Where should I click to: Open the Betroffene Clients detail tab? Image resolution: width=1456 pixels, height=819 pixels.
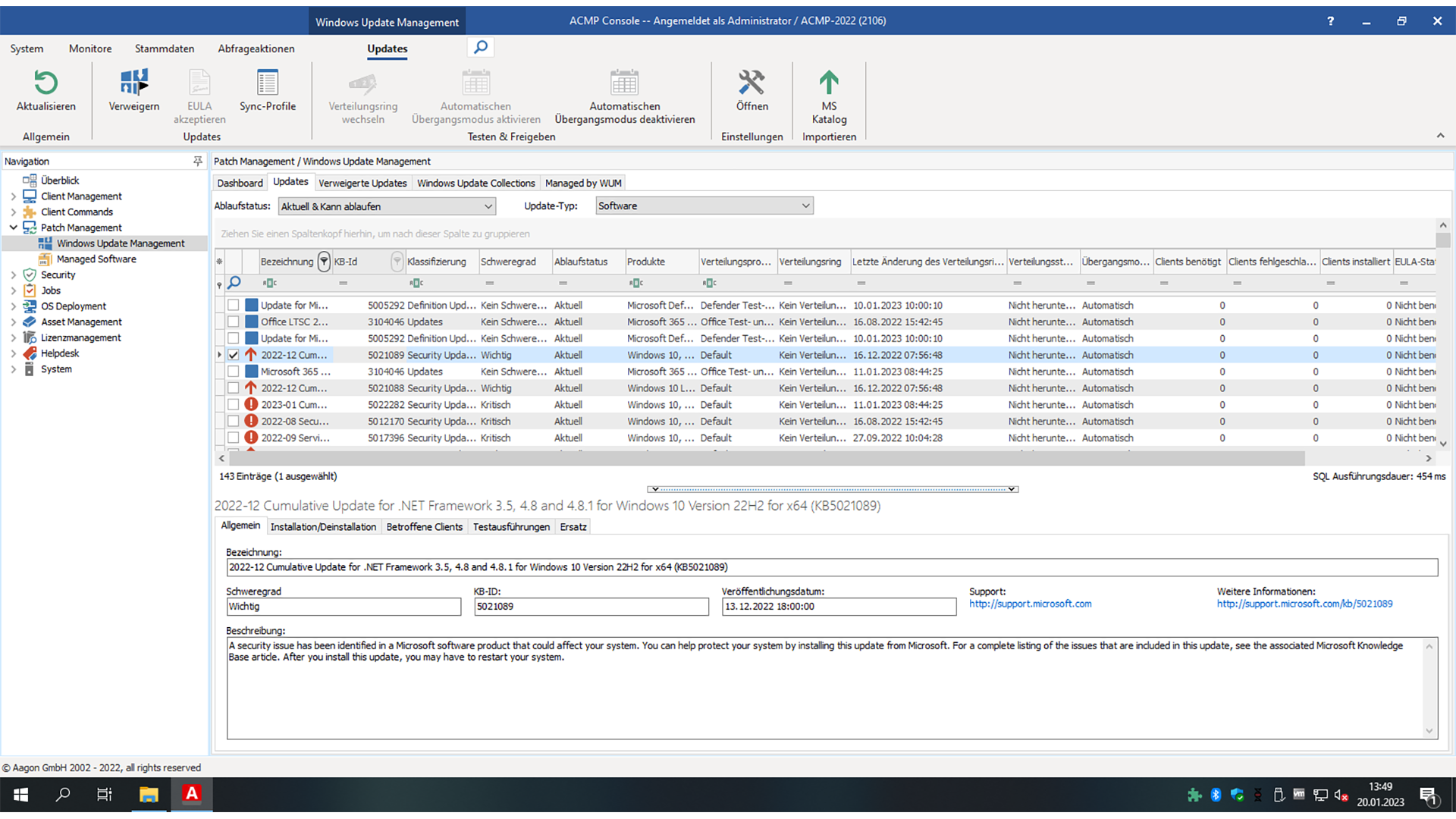point(424,527)
